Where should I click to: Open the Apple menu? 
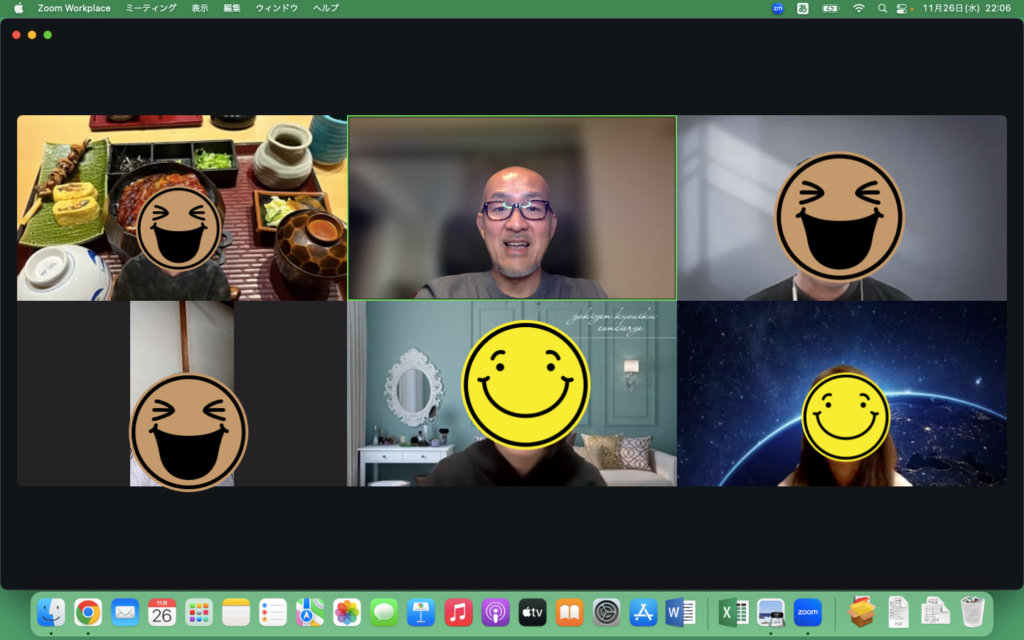[18, 8]
